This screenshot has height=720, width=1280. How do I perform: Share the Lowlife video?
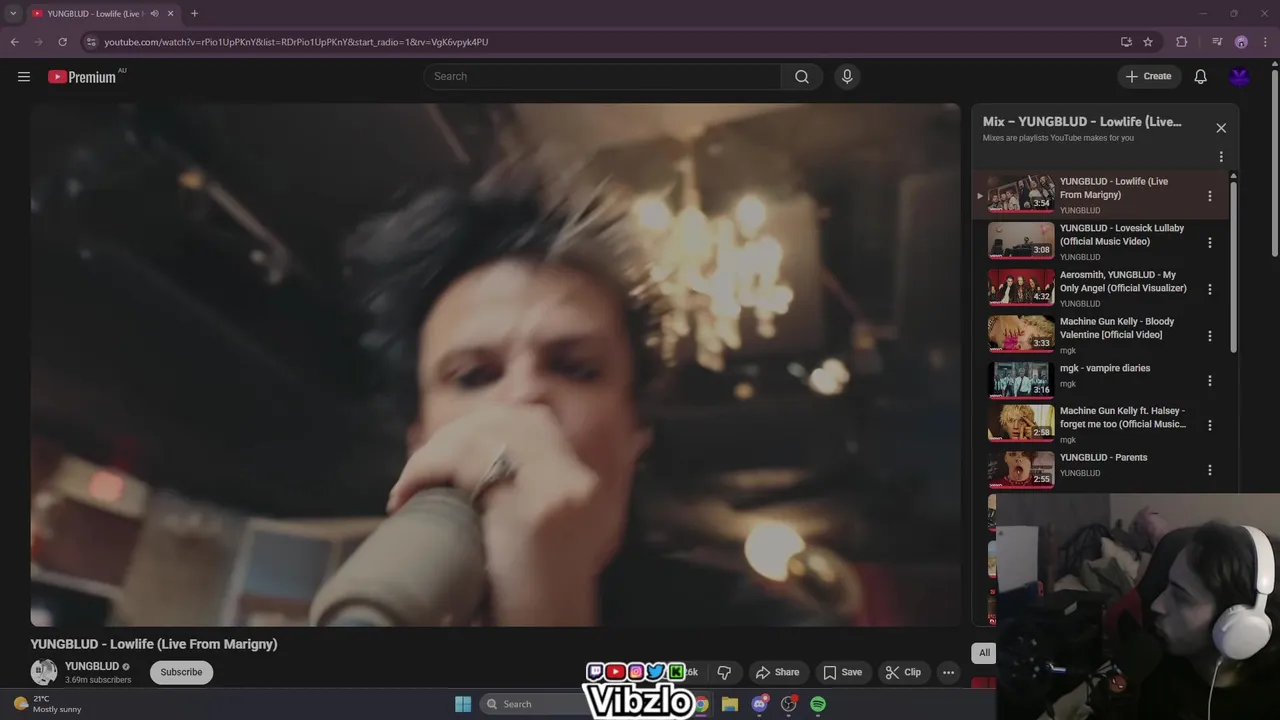[778, 672]
